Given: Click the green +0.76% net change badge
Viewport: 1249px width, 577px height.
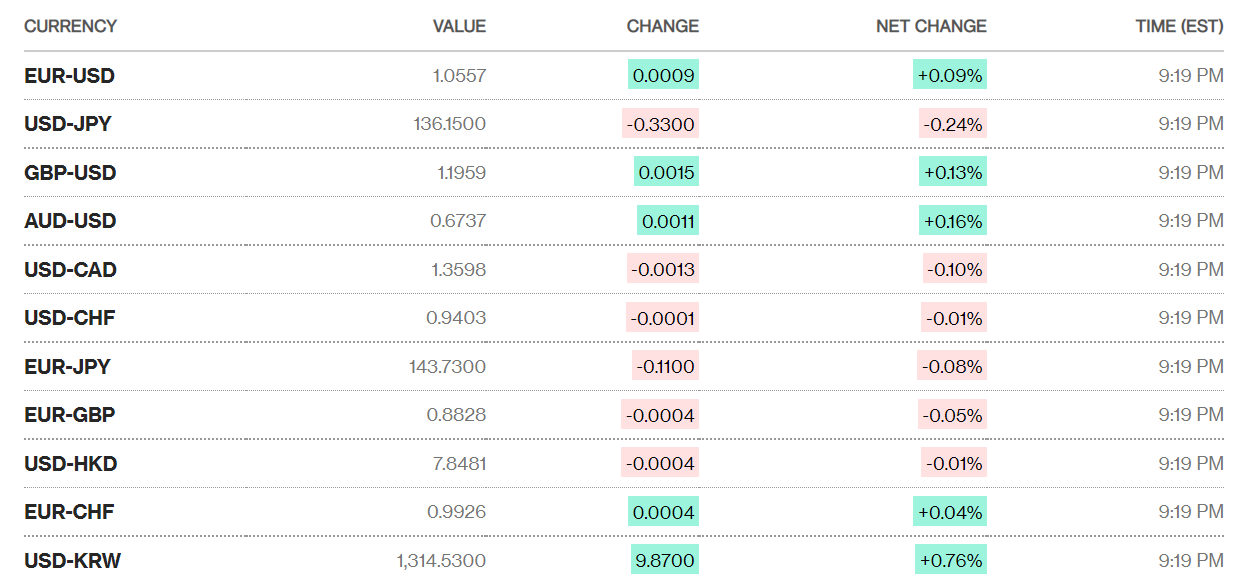Looking at the screenshot, I should (949, 561).
